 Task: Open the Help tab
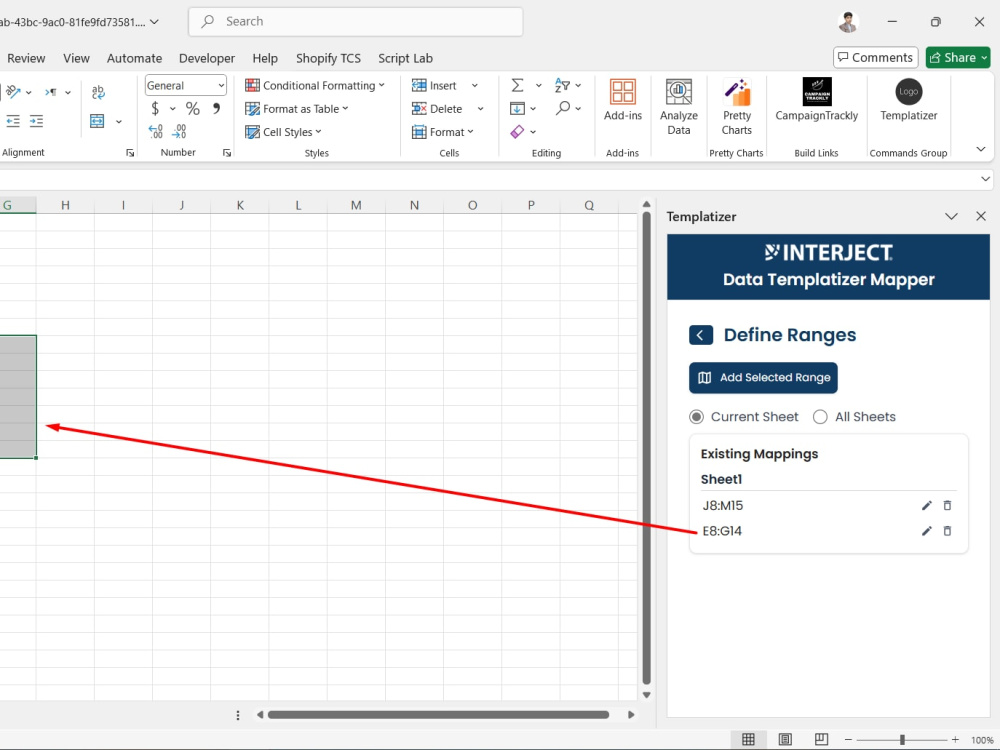click(x=265, y=58)
